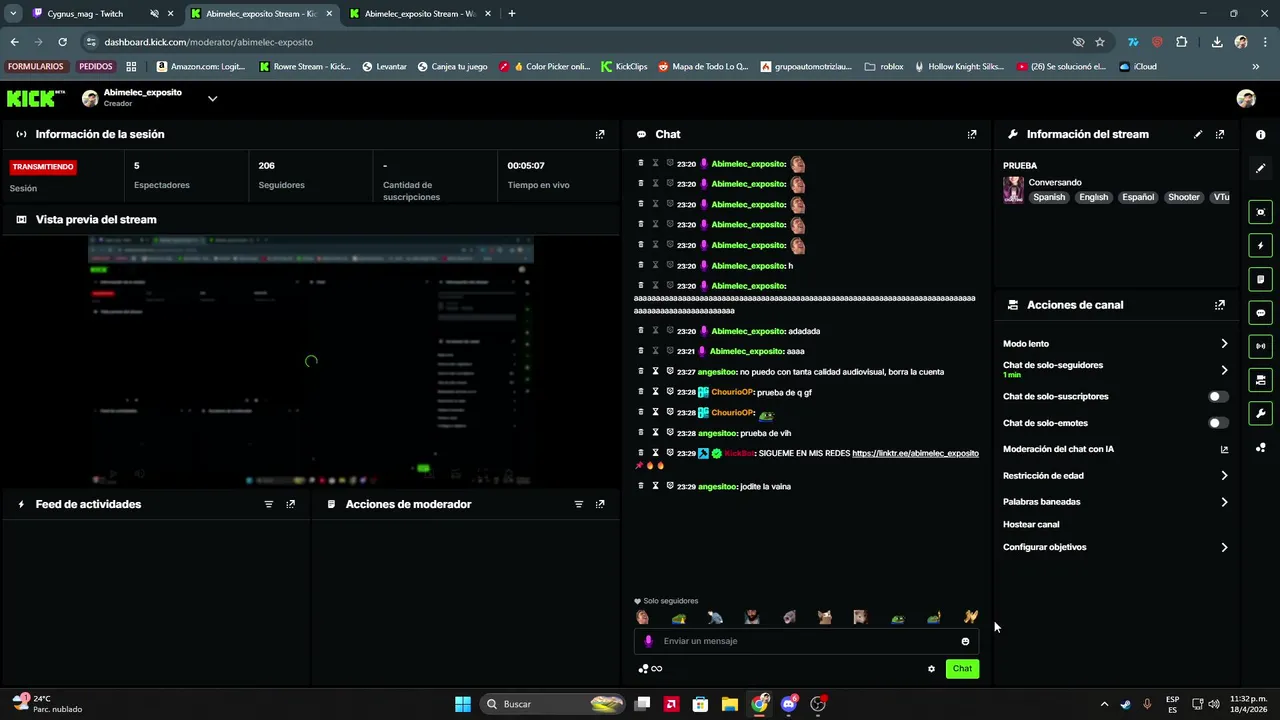Expand Chat de solo-seguidores options
The height and width of the screenshot is (720, 1280).
click(1224, 370)
